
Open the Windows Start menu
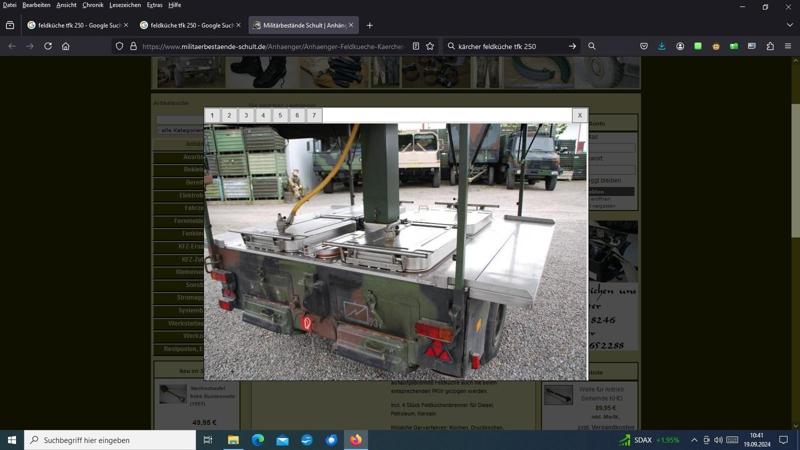tap(12, 440)
